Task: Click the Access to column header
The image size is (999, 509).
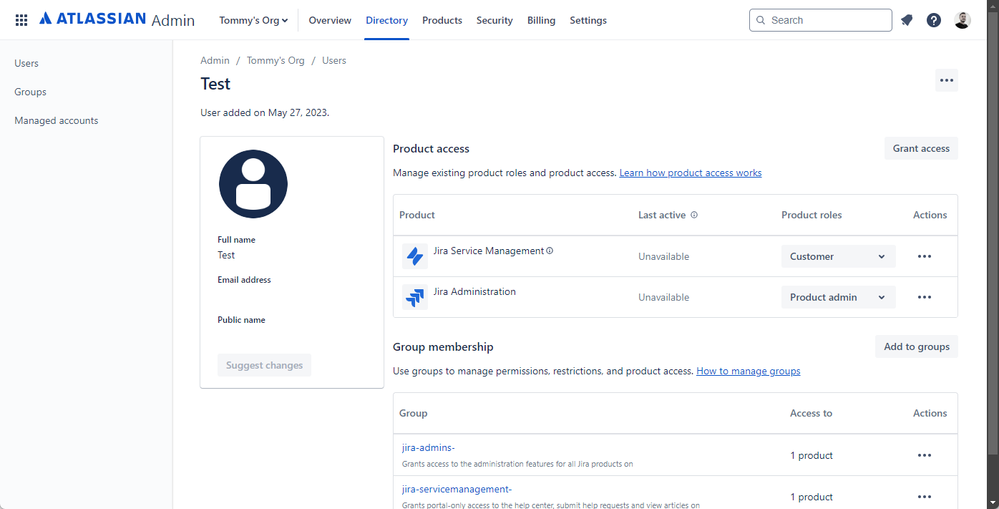Action: coord(811,413)
